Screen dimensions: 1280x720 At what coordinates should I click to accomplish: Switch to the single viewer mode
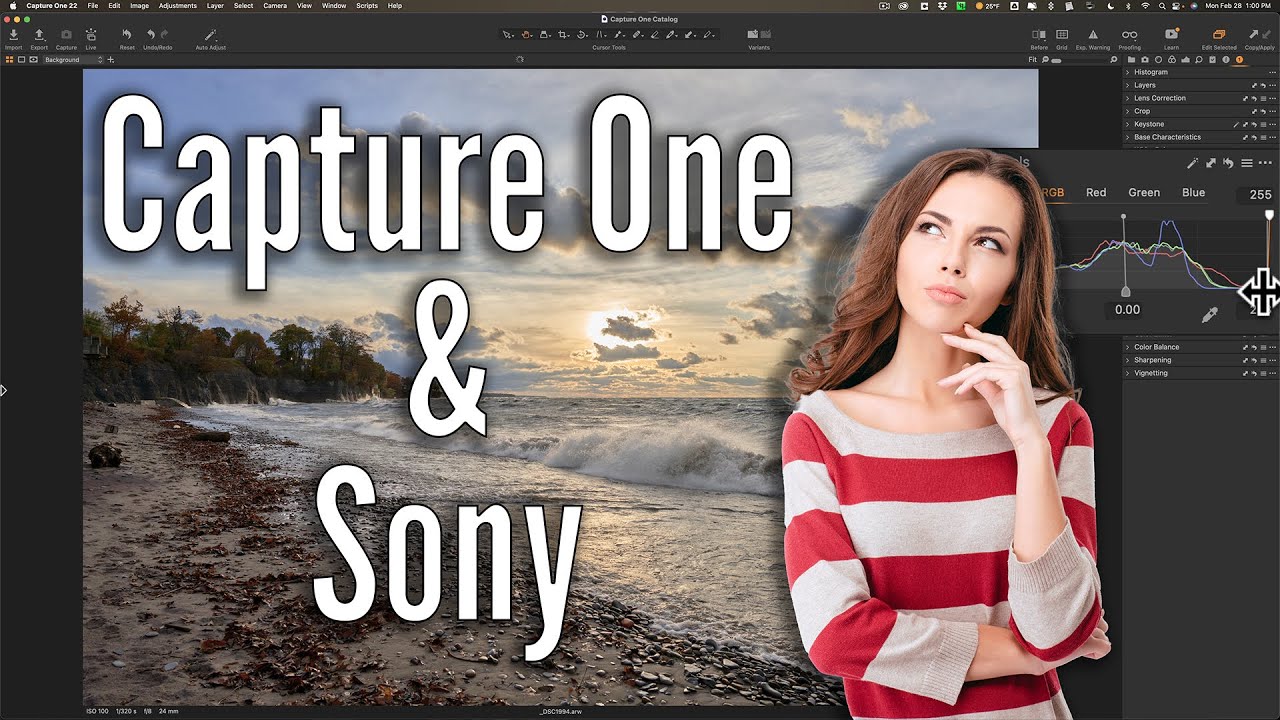pyautogui.click(x=21, y=60)
